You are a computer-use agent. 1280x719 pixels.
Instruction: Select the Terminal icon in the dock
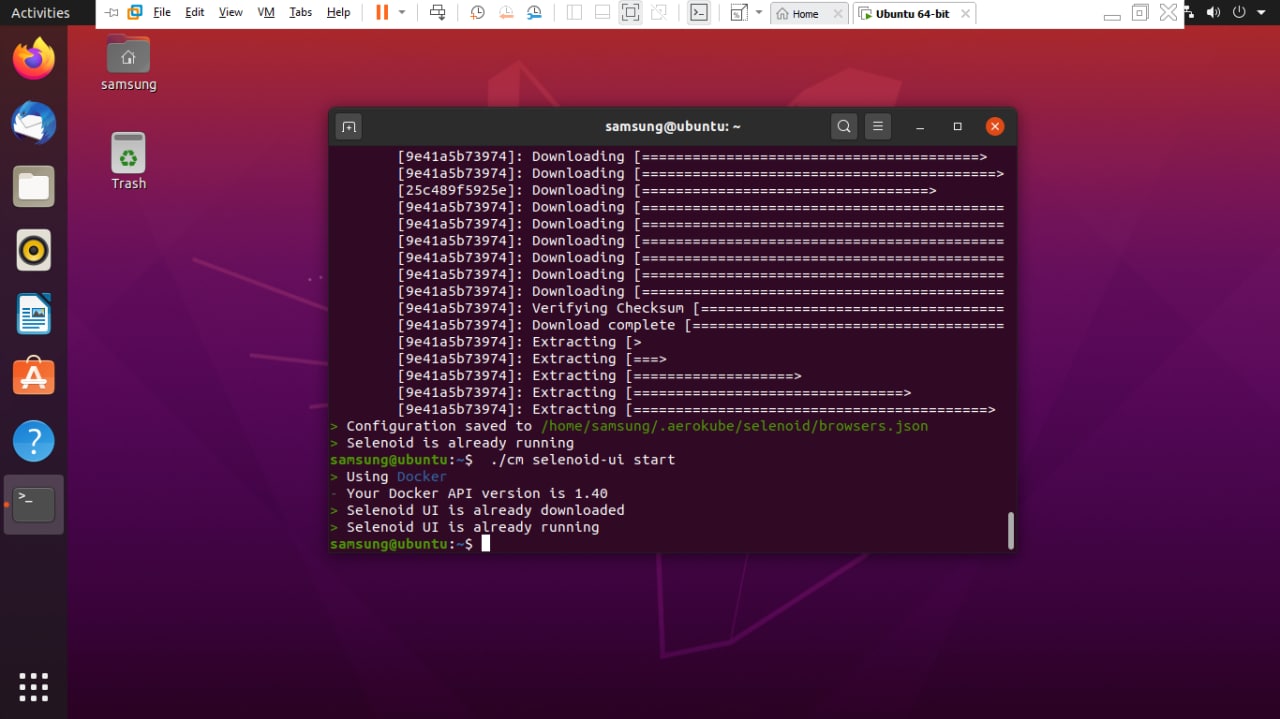point(34,504)
